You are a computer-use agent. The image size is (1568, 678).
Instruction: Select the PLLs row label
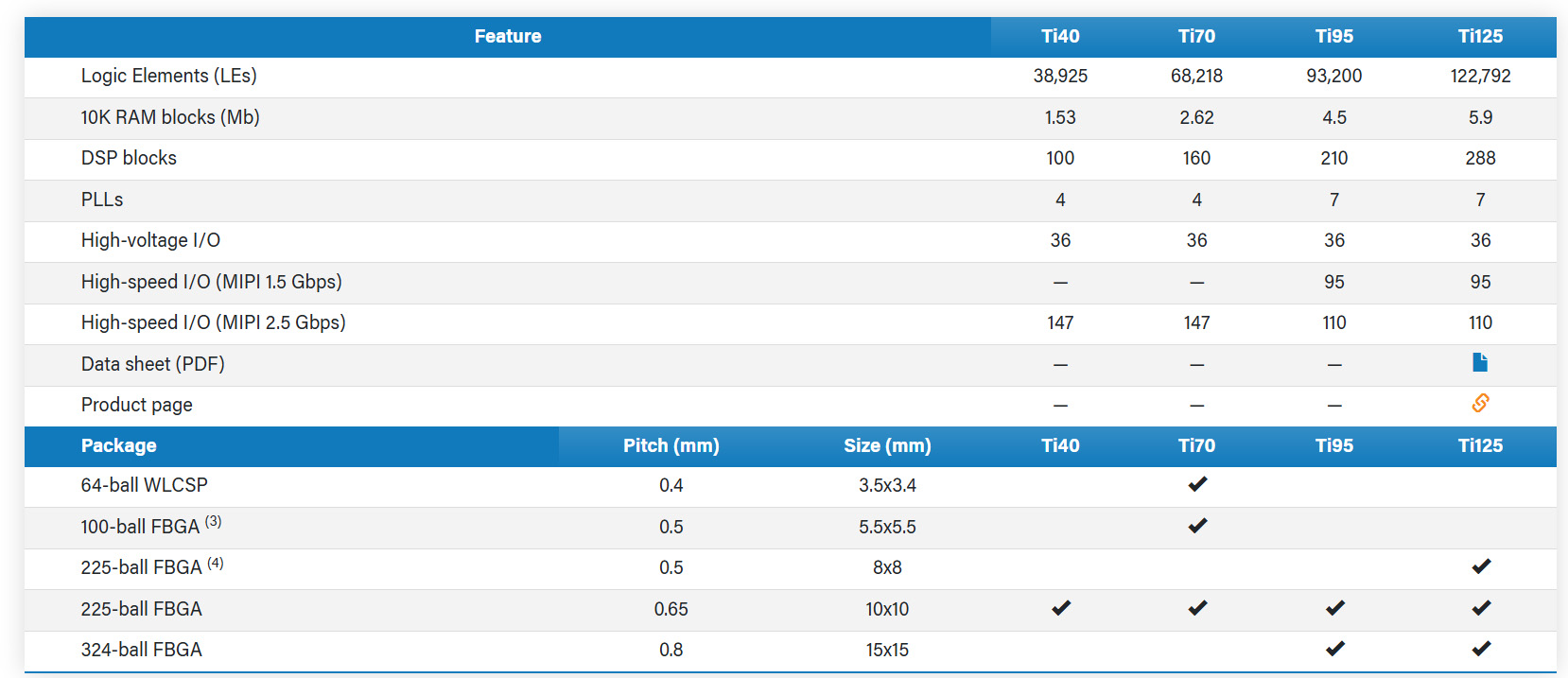pyautogui.click(x=102, y=200)
